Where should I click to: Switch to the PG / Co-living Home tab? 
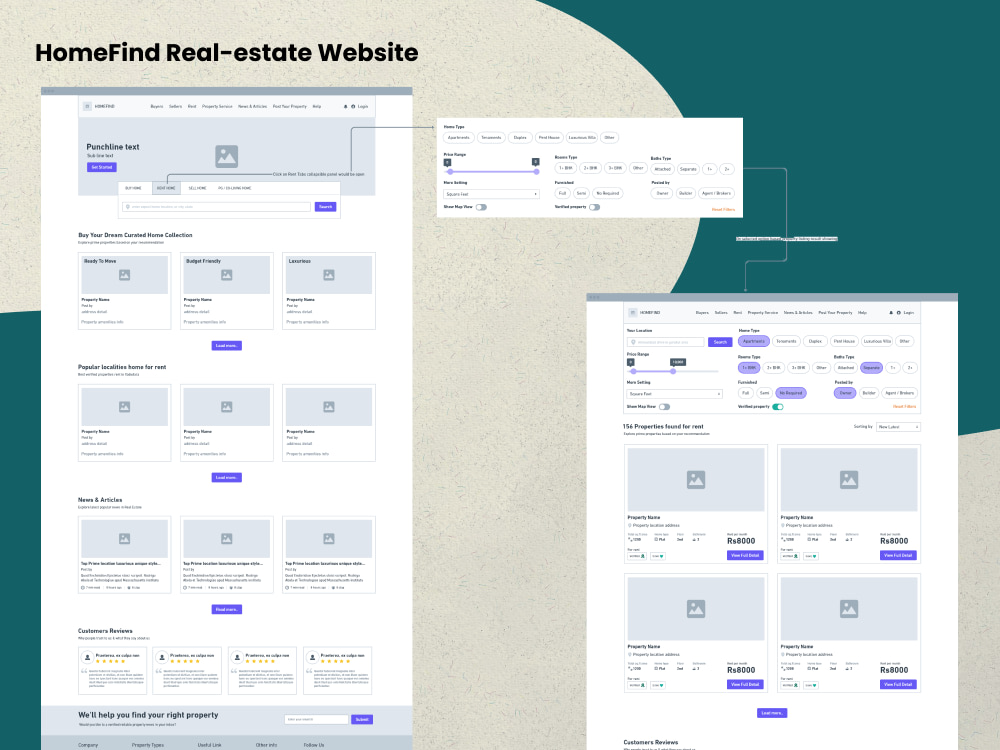click(x=235, y=188)
